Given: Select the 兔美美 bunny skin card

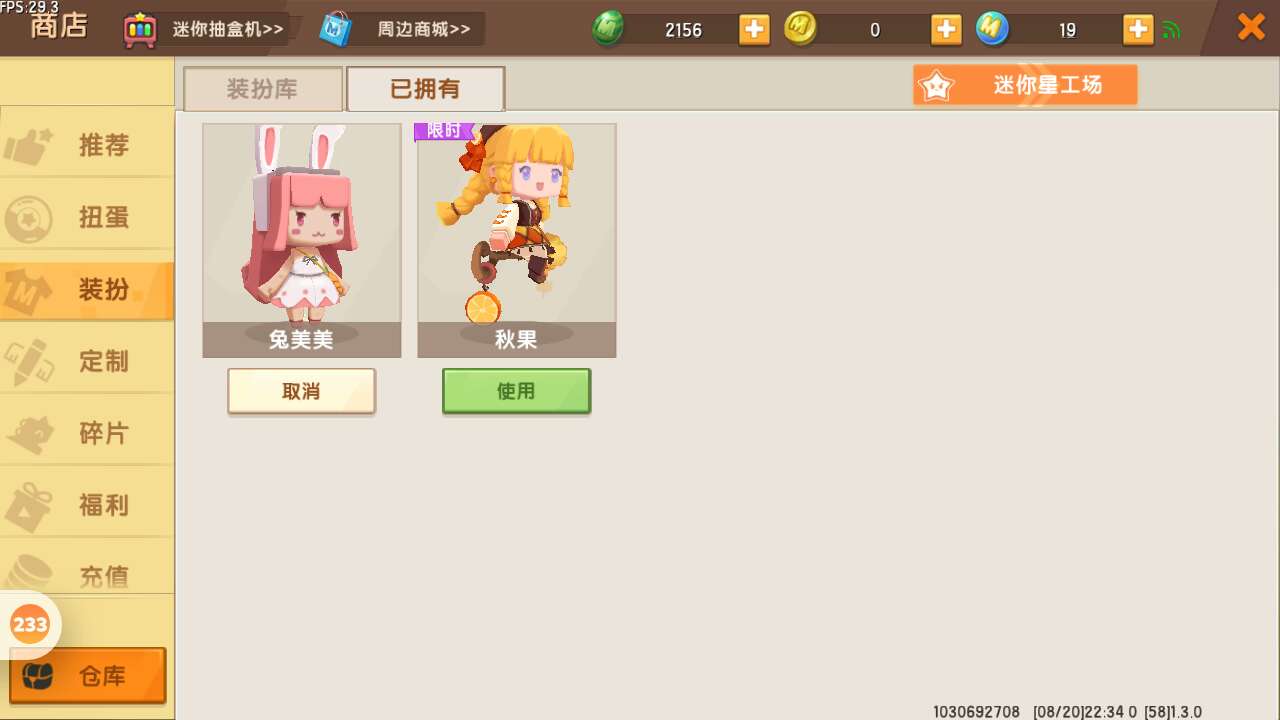Looking at the screenshot, I should (x=302, y=240).
